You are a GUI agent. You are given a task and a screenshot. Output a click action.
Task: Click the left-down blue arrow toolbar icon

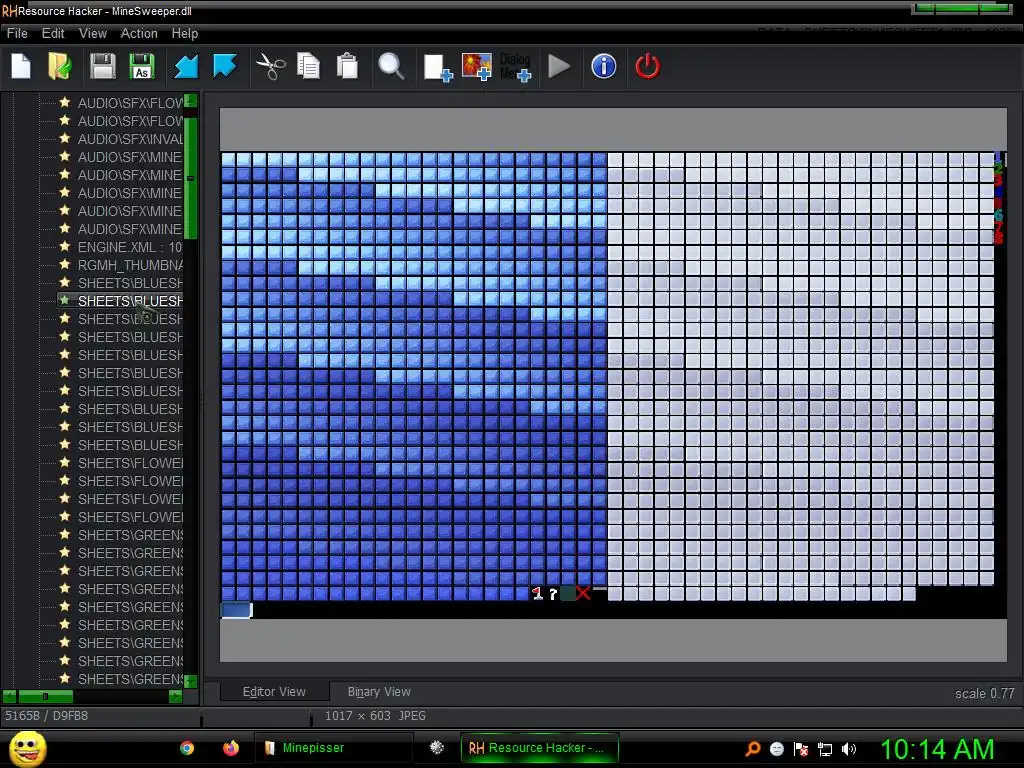[186, 66]
